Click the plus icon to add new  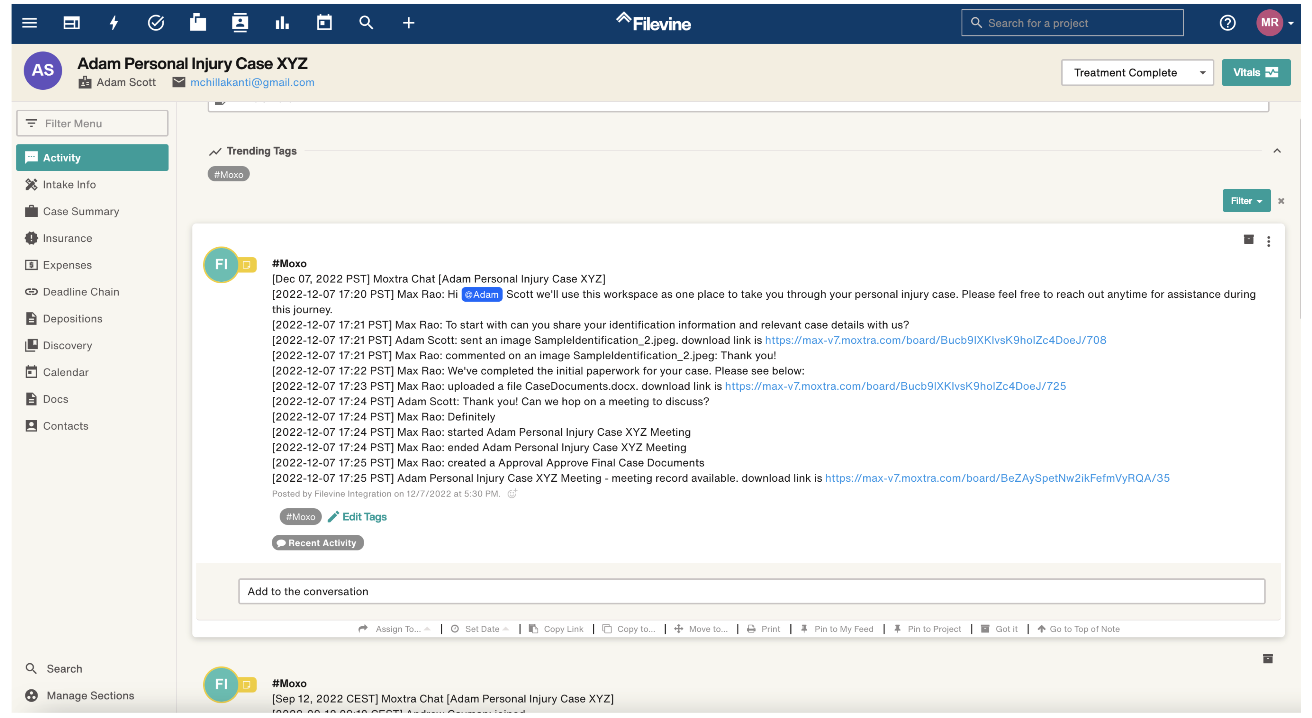click(408, 23)
